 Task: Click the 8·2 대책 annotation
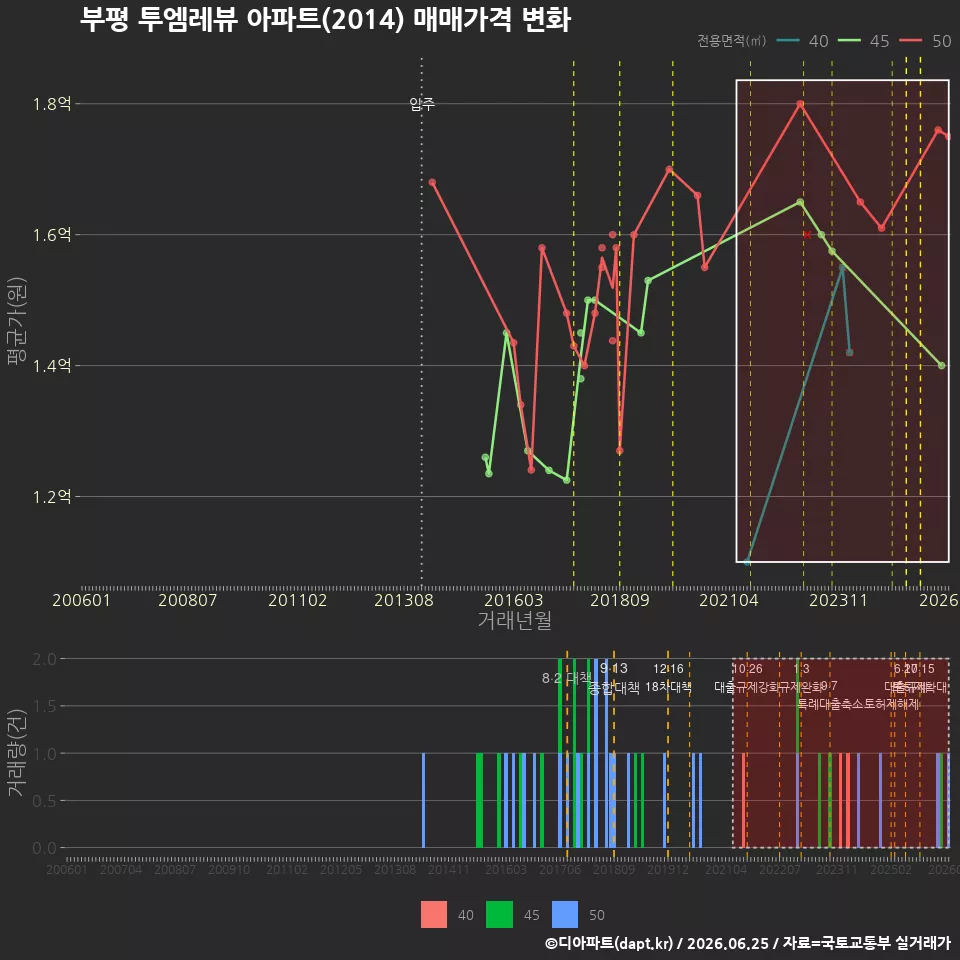tap(566, 678)
